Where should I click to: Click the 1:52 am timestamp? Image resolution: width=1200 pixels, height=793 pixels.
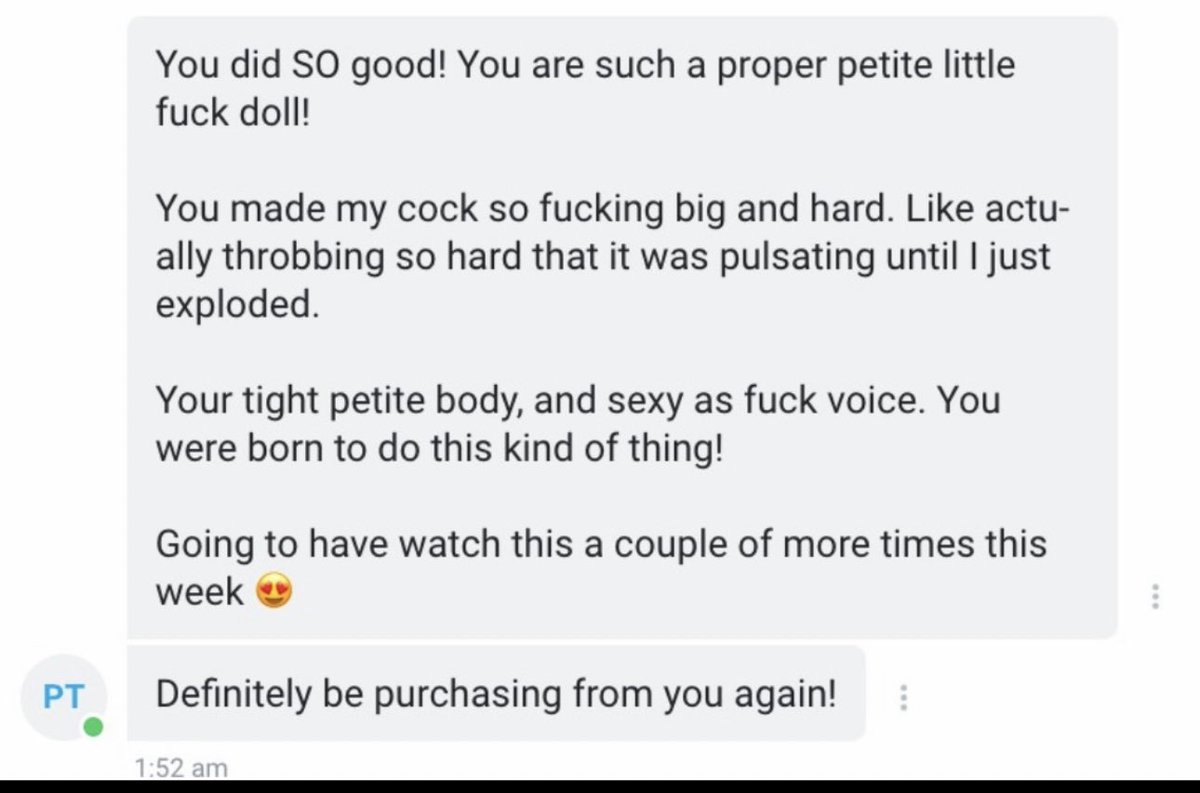point(180,768)
